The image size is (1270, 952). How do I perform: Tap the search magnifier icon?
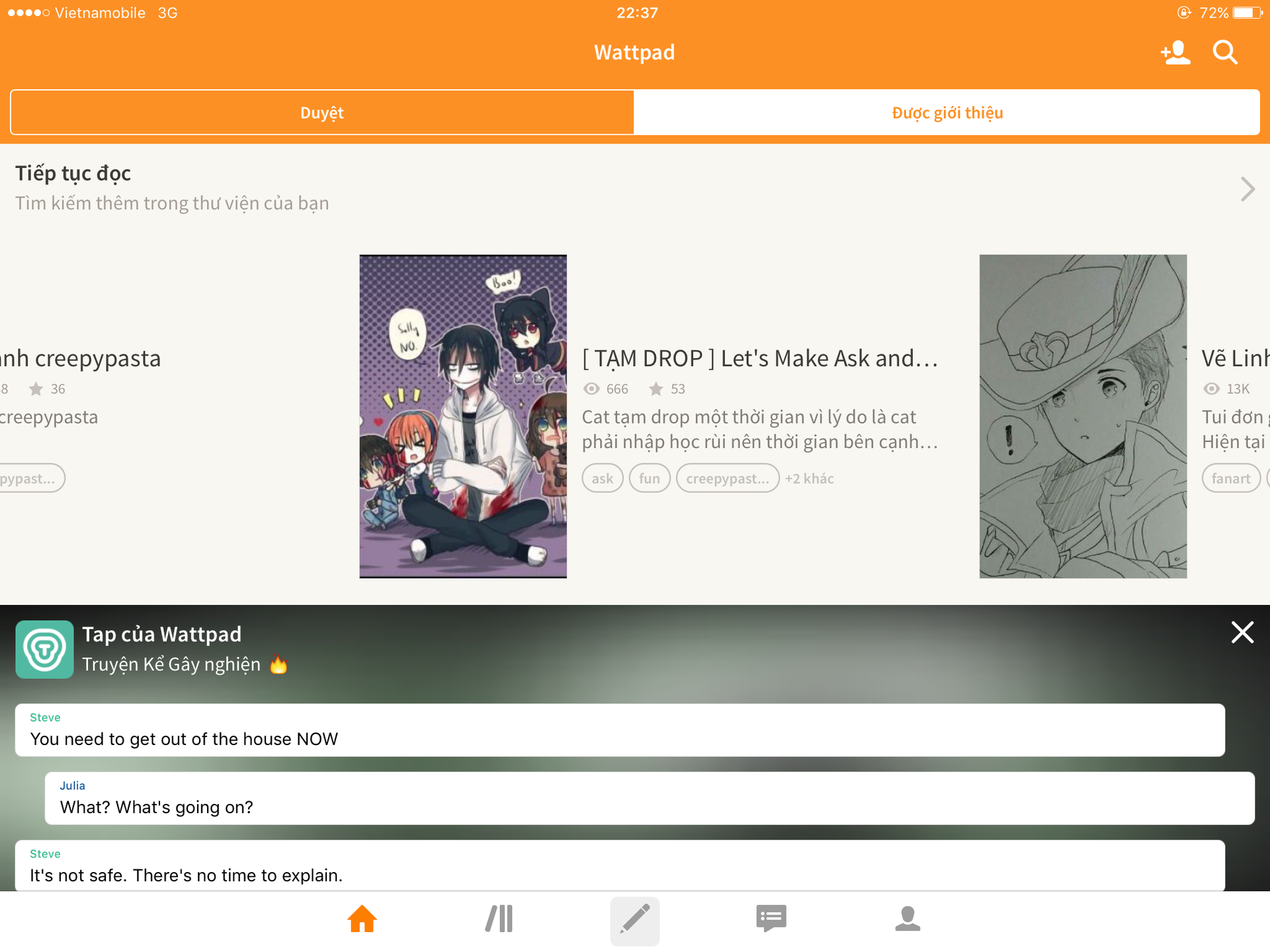1224,52
